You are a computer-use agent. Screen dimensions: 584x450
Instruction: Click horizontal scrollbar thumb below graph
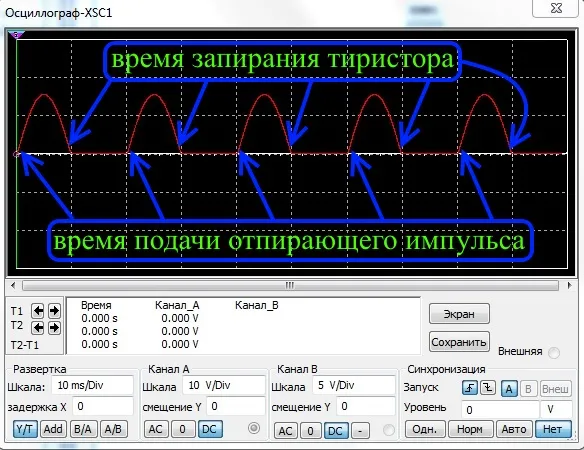tap(290, 286)
